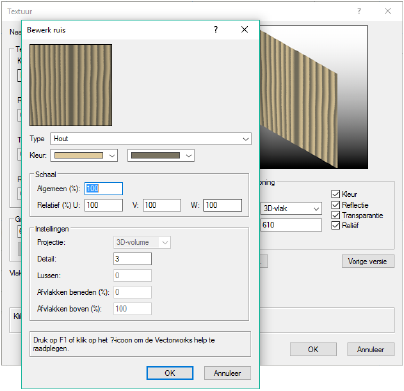Open the Projectie 3D-volume dropdown

tap(142, 242)
